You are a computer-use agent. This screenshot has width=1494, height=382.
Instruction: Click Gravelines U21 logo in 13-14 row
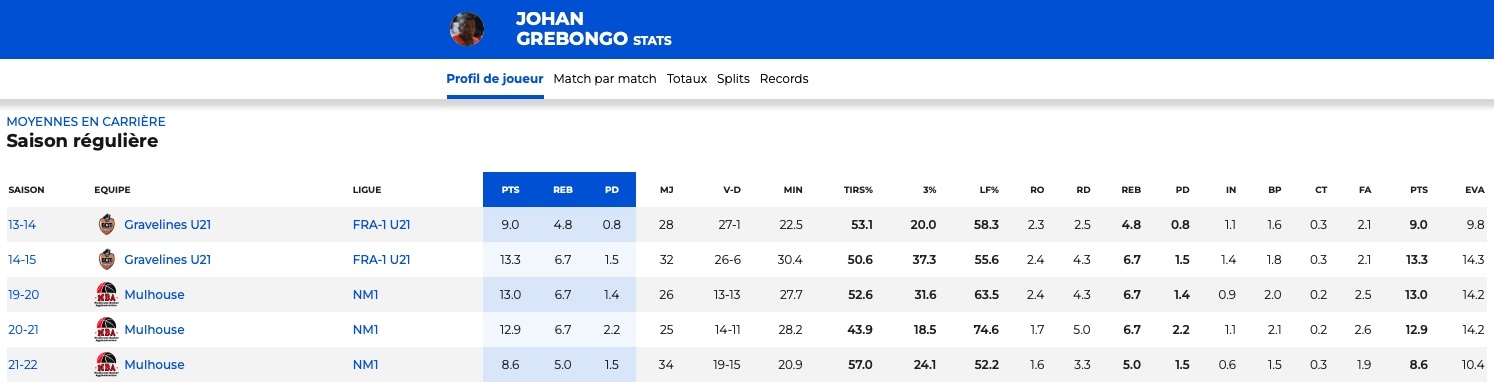tap(106, 225)
